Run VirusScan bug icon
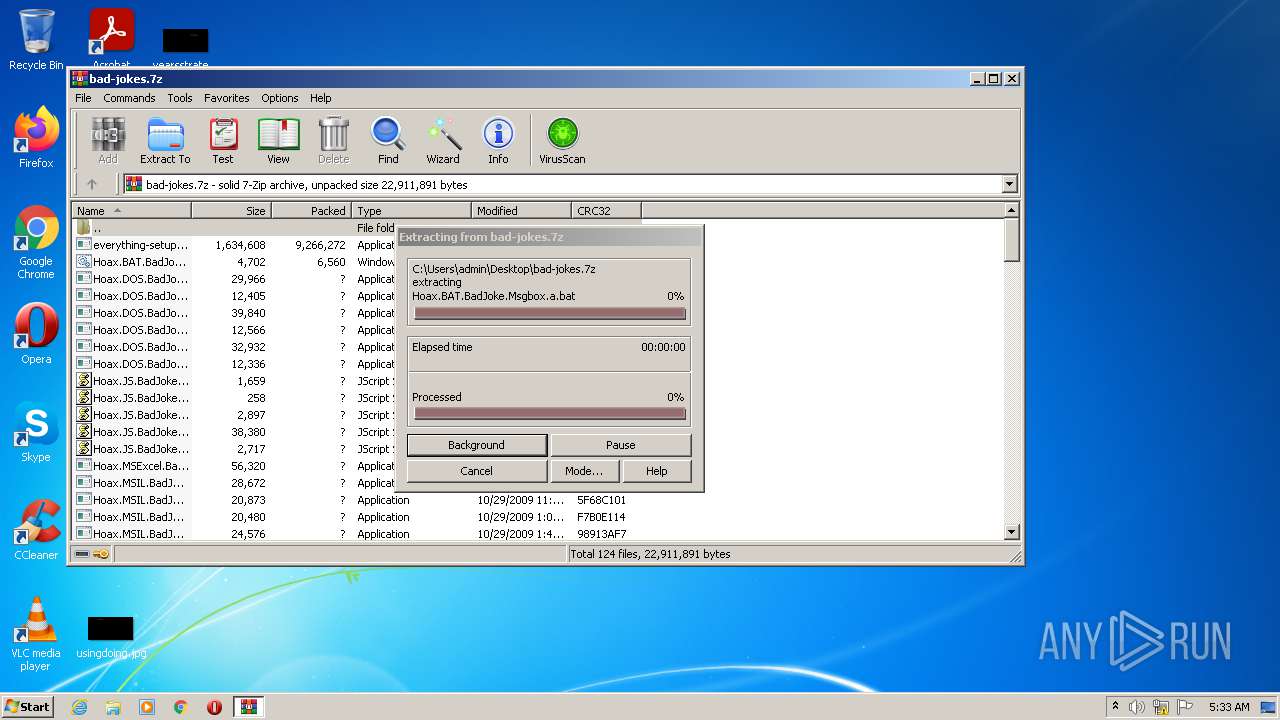Viewport: 1280px width, 720px height. click(562, 141)
